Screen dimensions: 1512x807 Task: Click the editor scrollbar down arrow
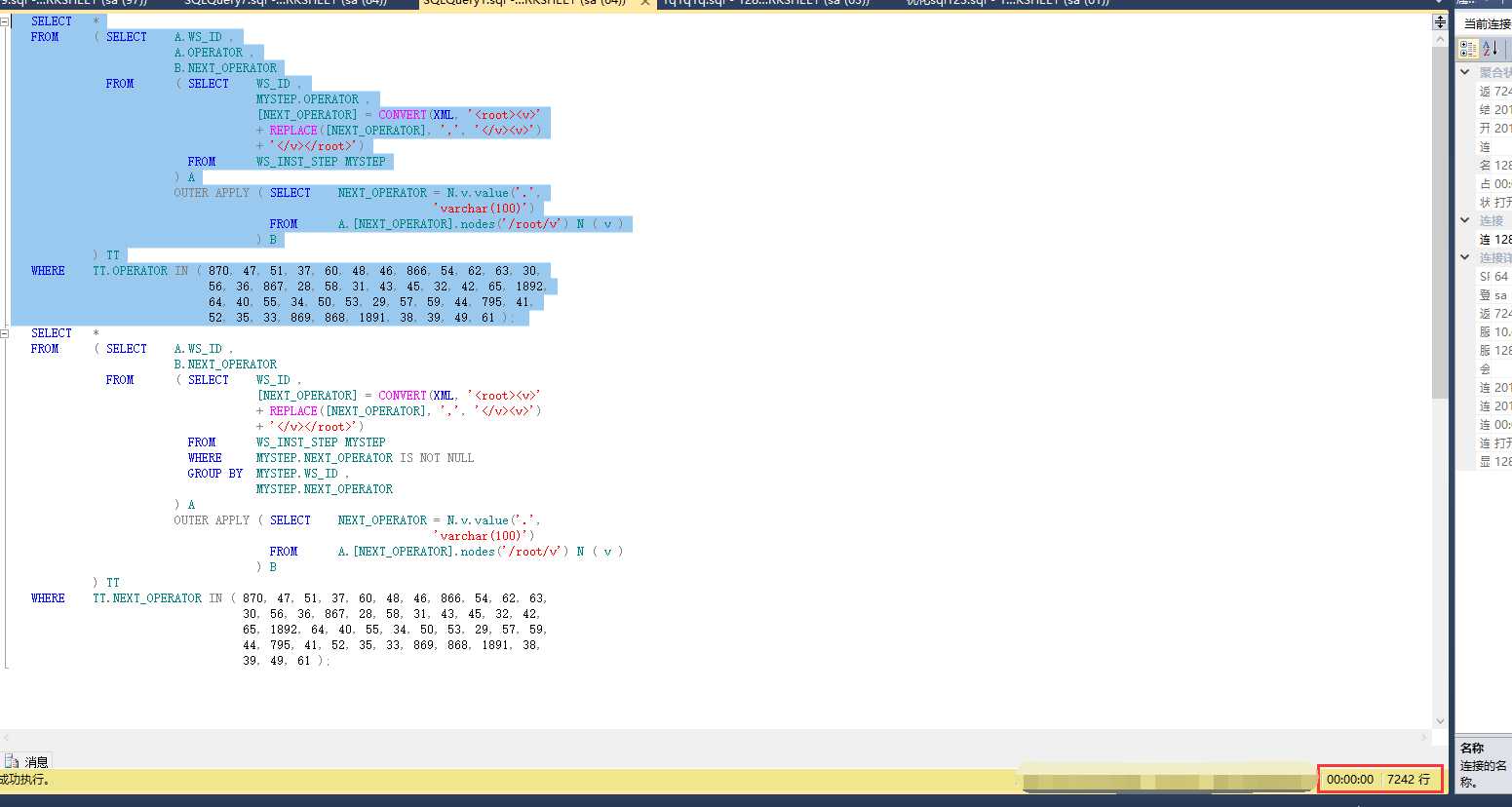pos(1440,721)
